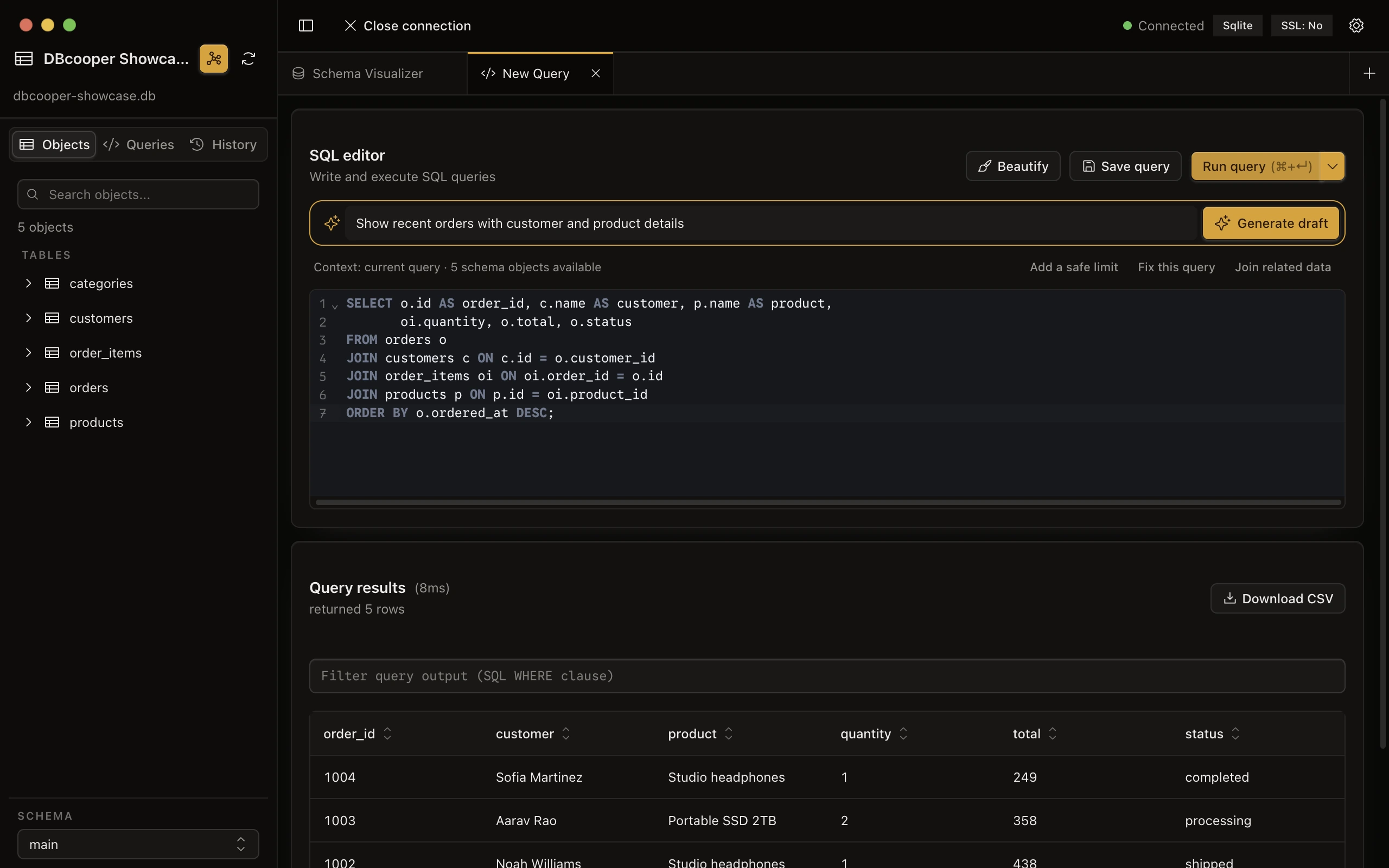The width and height of the screenshot is (1389, 868).
Task: Expand the orders table
Action: 28,387
